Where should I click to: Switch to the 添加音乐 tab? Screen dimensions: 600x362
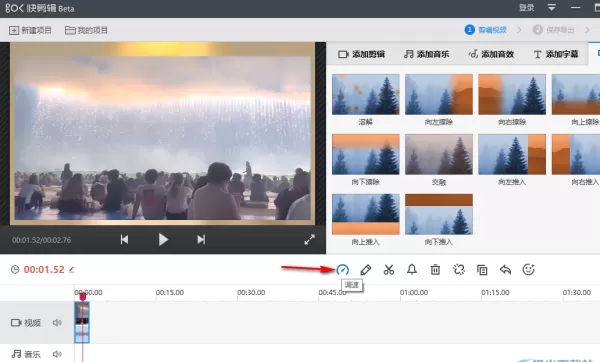(427, 54)
